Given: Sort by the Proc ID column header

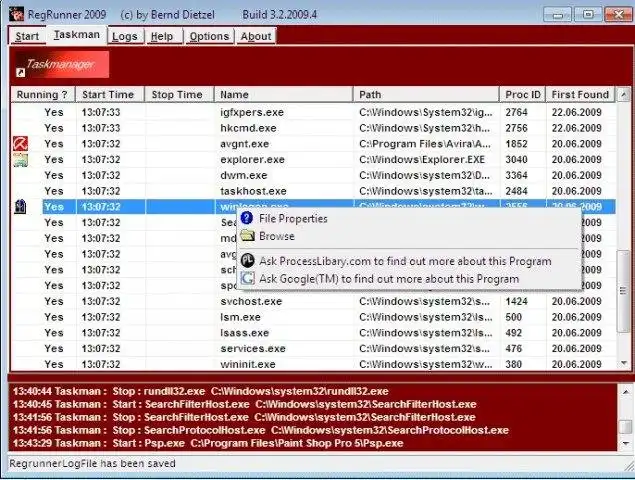Looking at the screenshot, I should [x=523, y=94].
